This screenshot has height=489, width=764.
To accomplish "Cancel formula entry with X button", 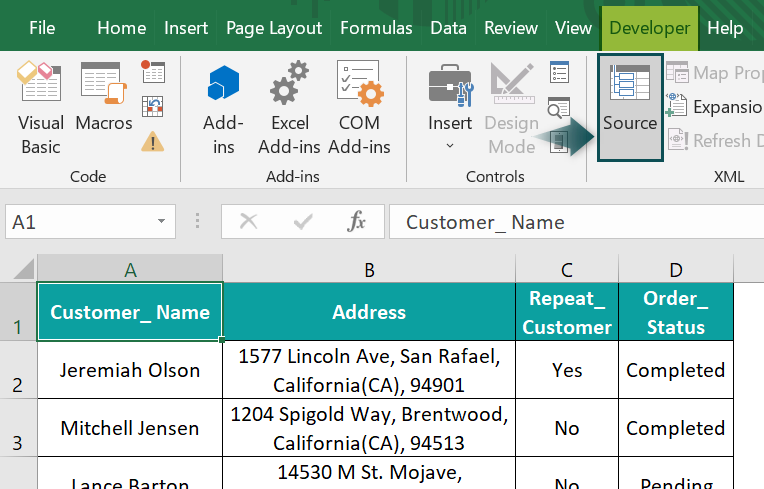I will [248, 222].
